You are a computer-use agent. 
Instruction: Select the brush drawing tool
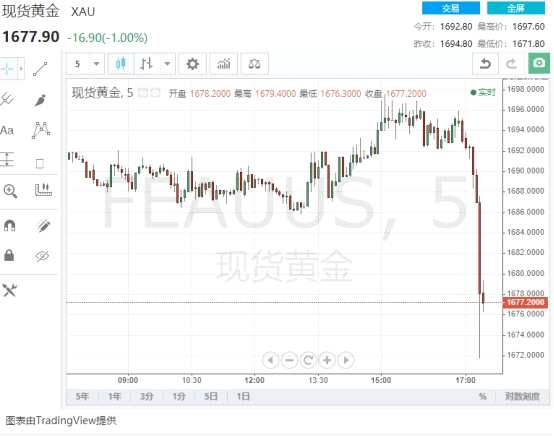click(x=40, y=100)
